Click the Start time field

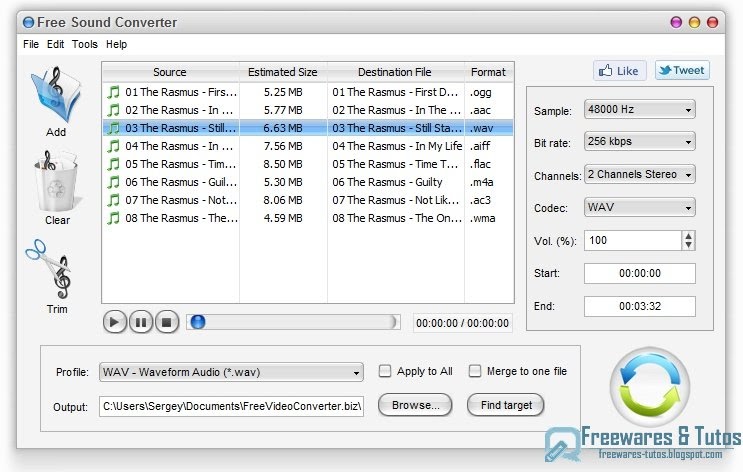(x=640, y=273)
